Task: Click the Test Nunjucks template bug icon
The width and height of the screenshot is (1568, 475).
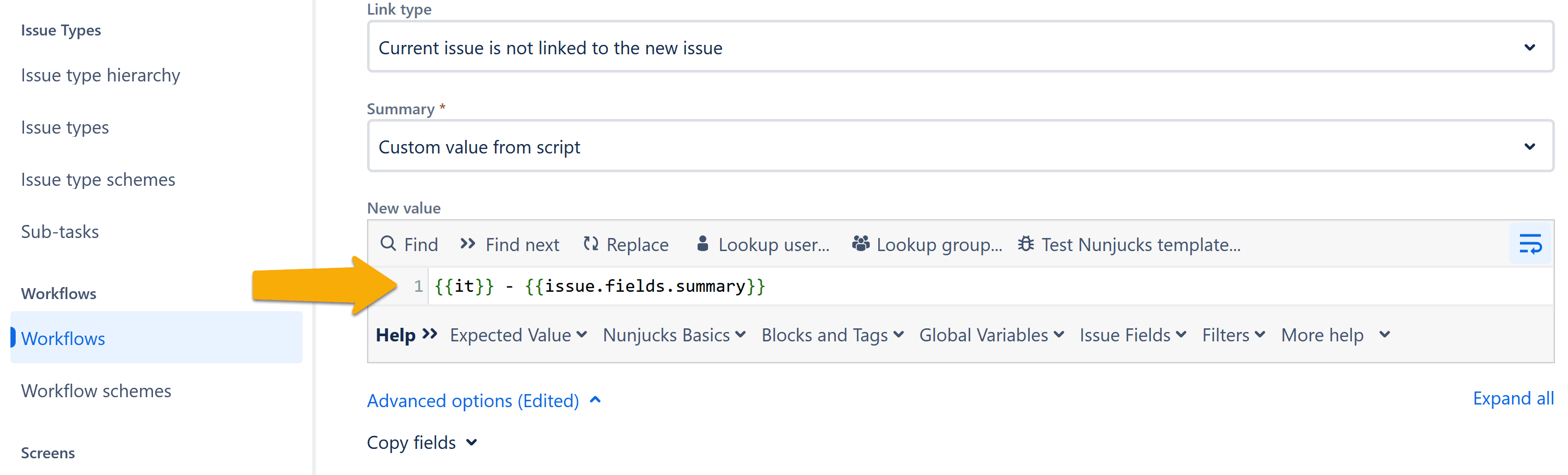Action: (x=1025, y=244)
